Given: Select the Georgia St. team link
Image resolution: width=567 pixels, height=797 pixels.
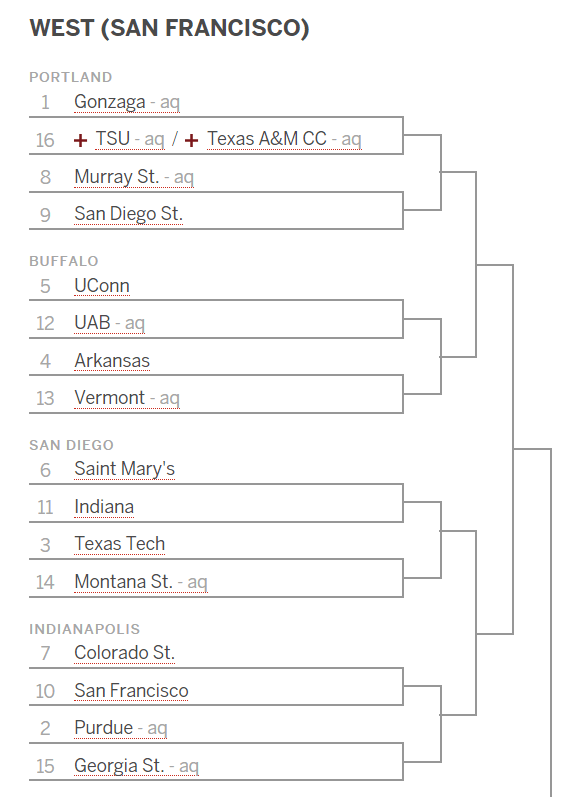Looking at the screenshot, I should click(x=119, y=766).
